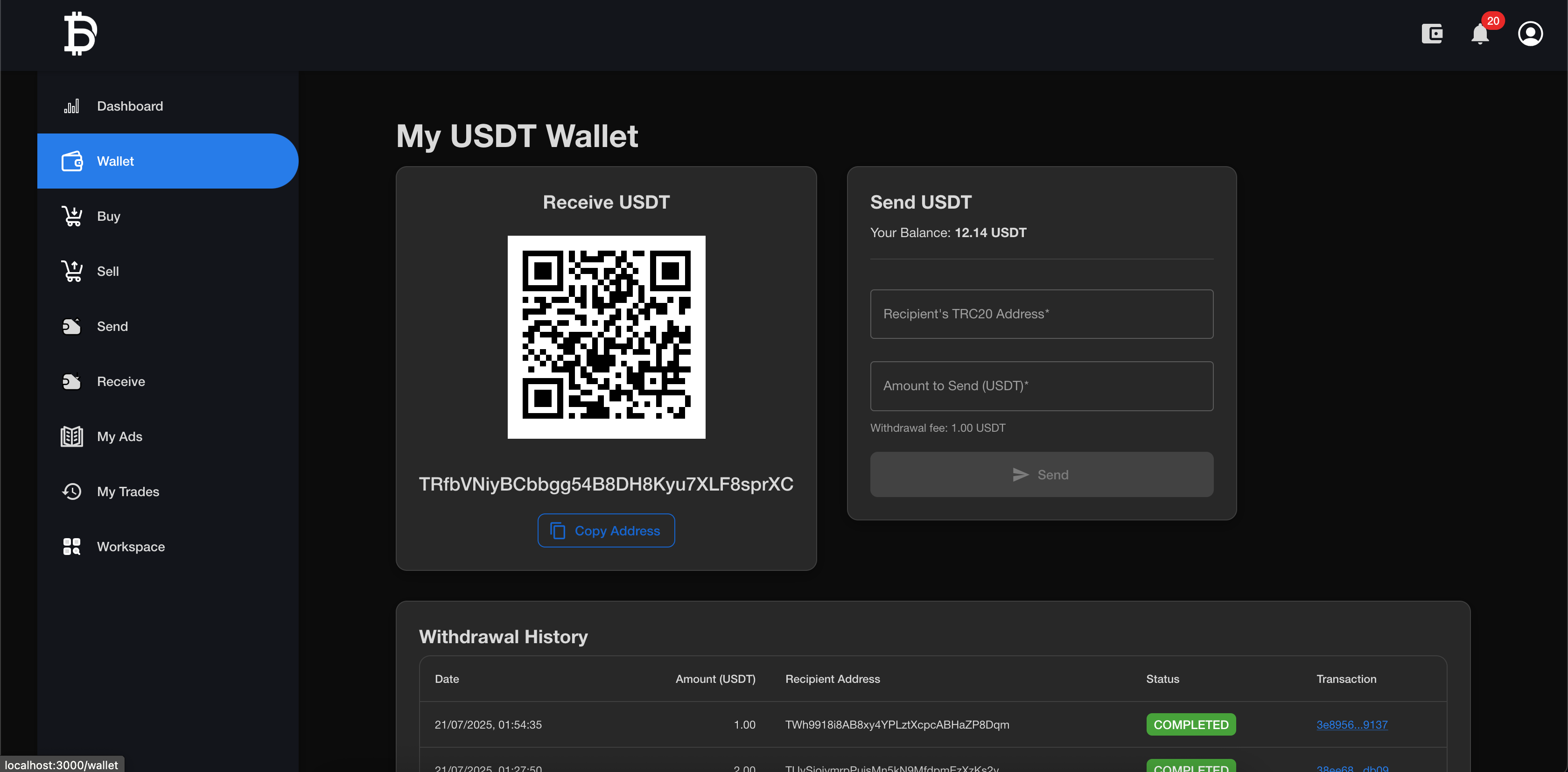
Task: Navigate to Send in sidebar
Action: pyautogui.click(x=168, y=326)
